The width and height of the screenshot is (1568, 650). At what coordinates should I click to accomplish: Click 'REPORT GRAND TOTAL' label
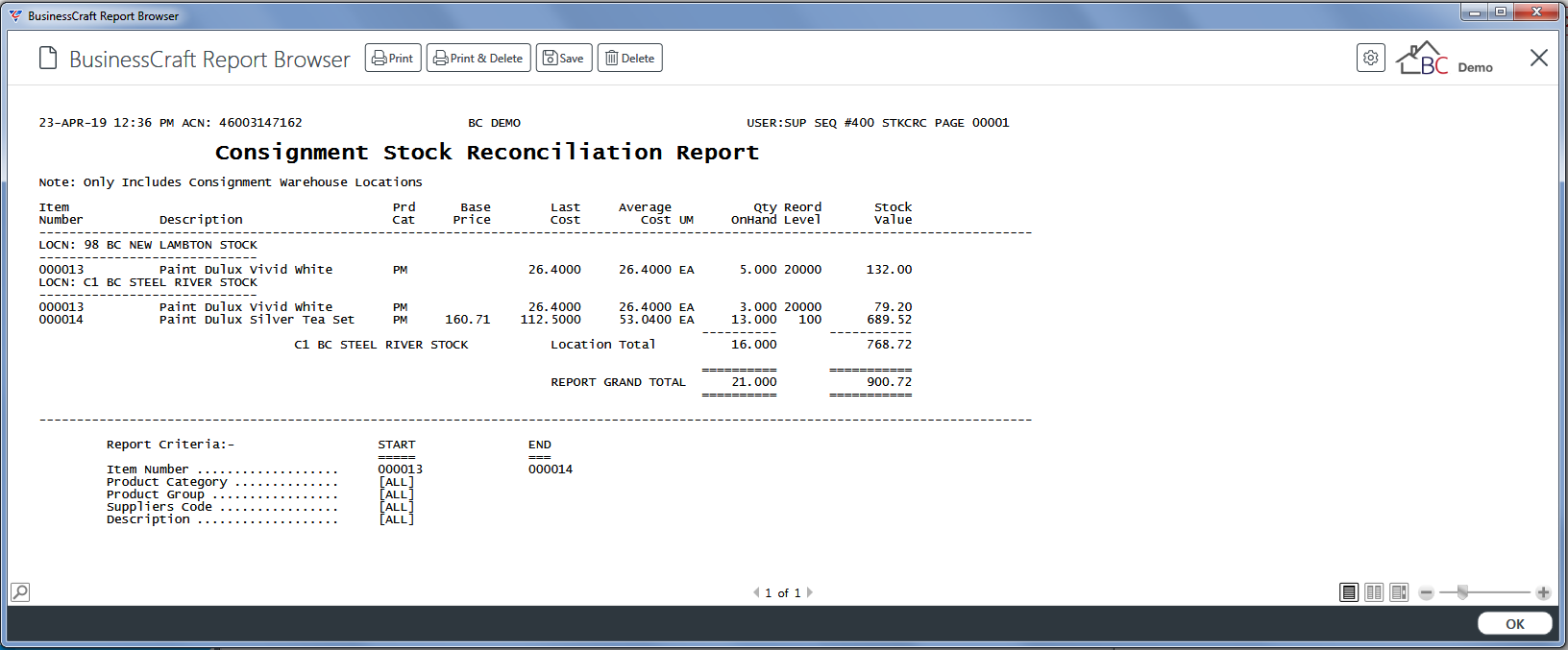pos(618,382)
